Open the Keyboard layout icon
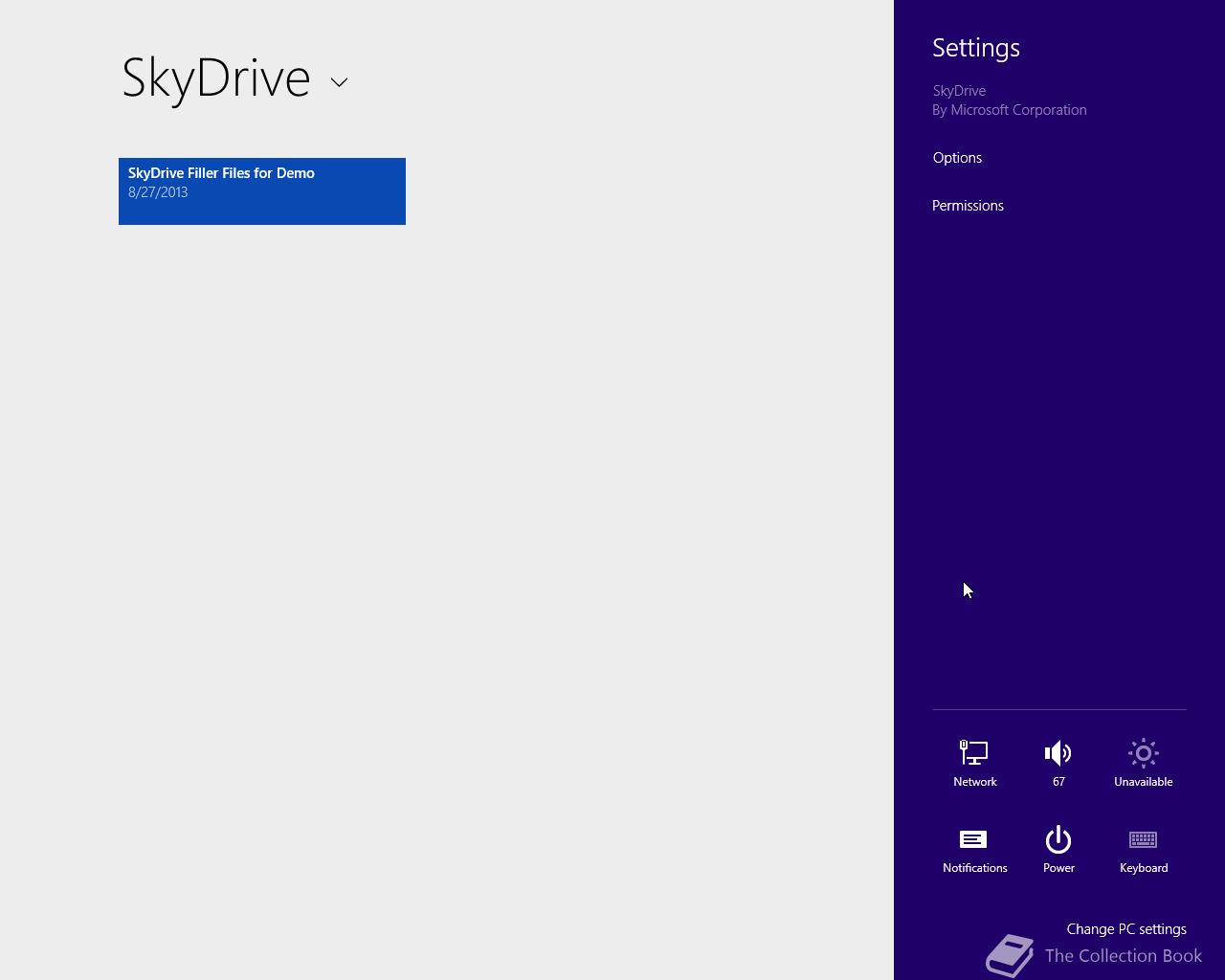The image size is (1225, 980). [1143, 839]
